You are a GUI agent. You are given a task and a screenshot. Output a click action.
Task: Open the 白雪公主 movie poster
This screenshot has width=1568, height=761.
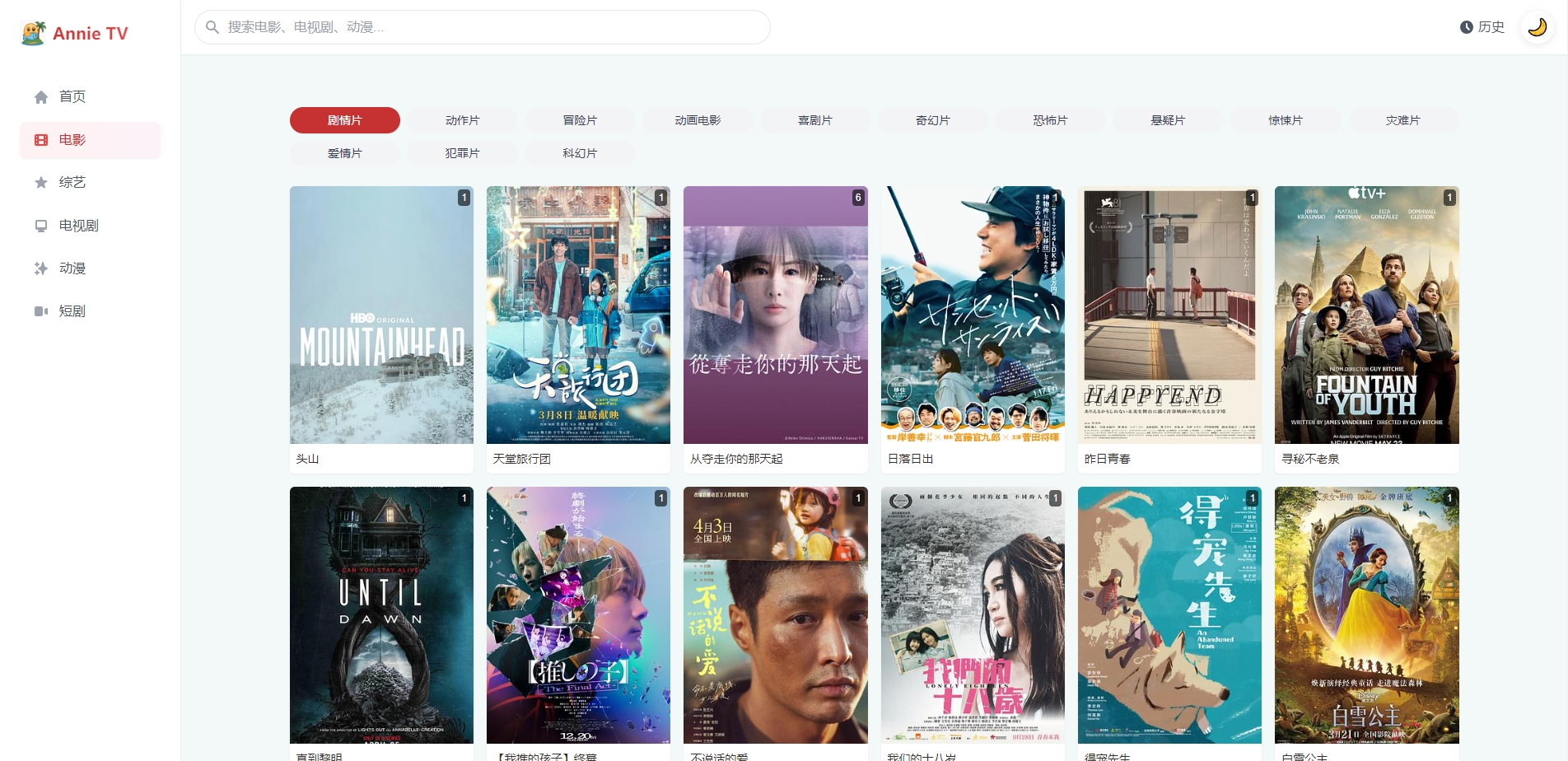[1367, 615]
